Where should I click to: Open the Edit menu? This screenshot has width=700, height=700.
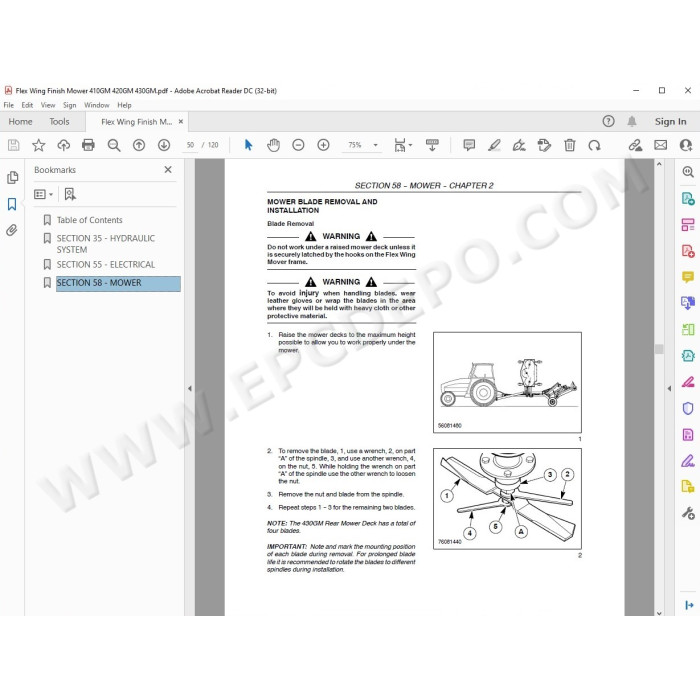coord(27,105)
